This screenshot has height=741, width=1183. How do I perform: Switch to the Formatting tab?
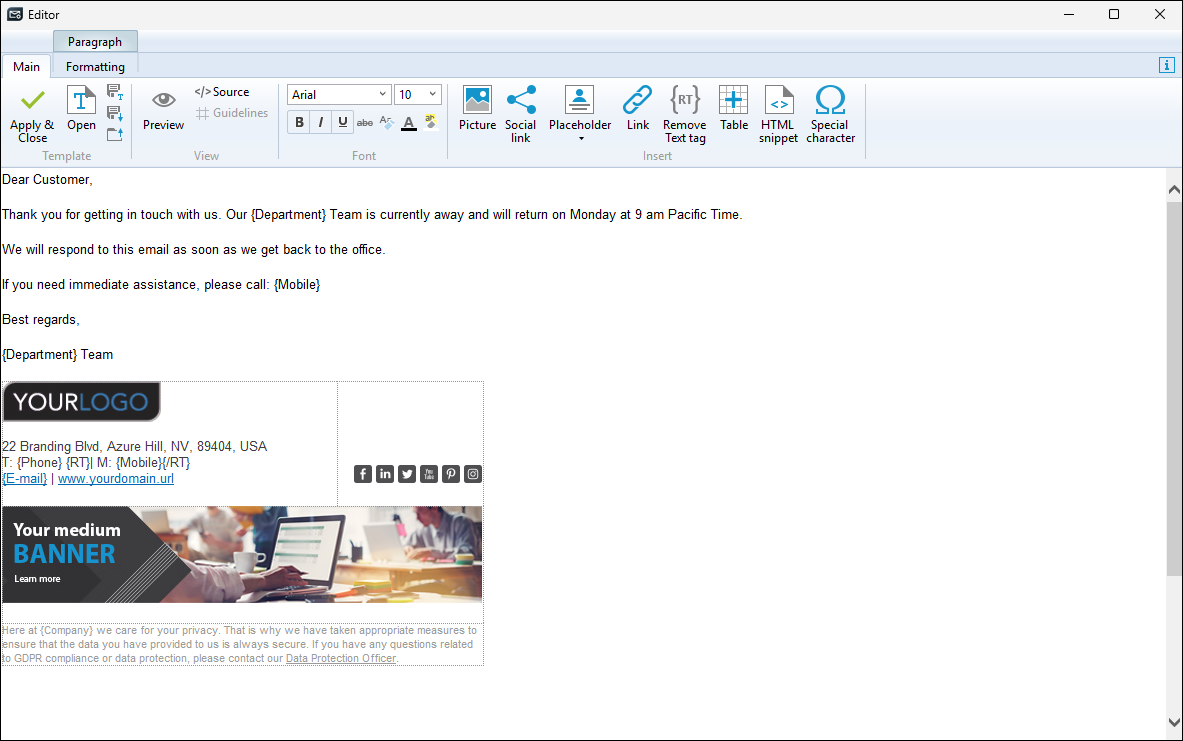(x=95, y=67)
